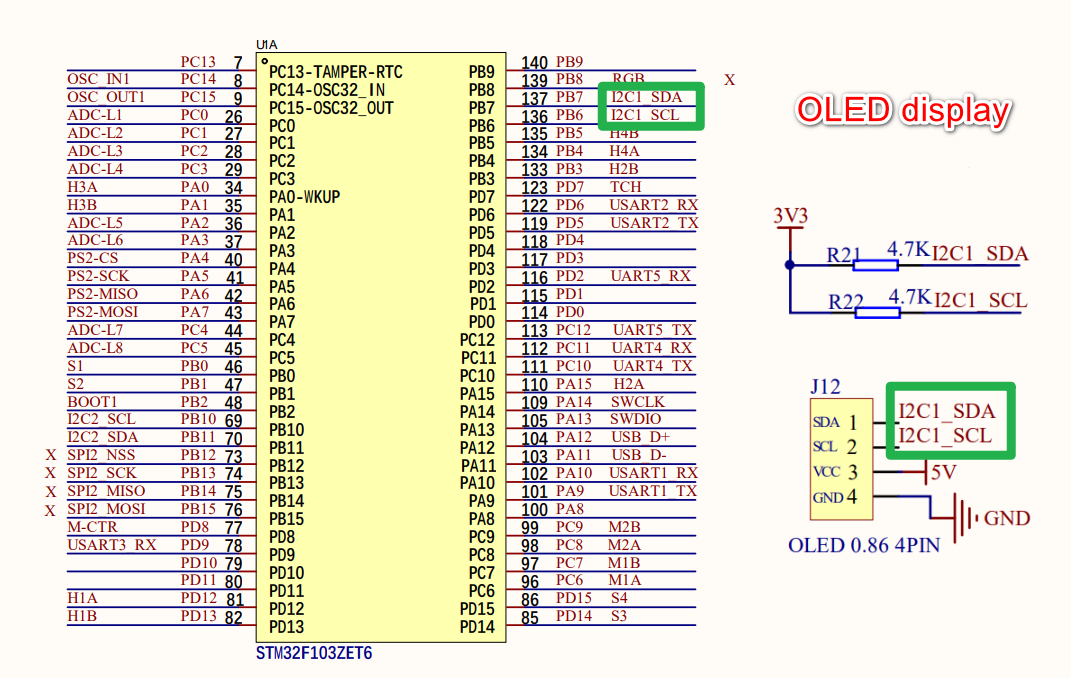Click the USART2_RX net label
This screenshot has width=1071, height=678.
pyautogui.click(x=654, y=205)
